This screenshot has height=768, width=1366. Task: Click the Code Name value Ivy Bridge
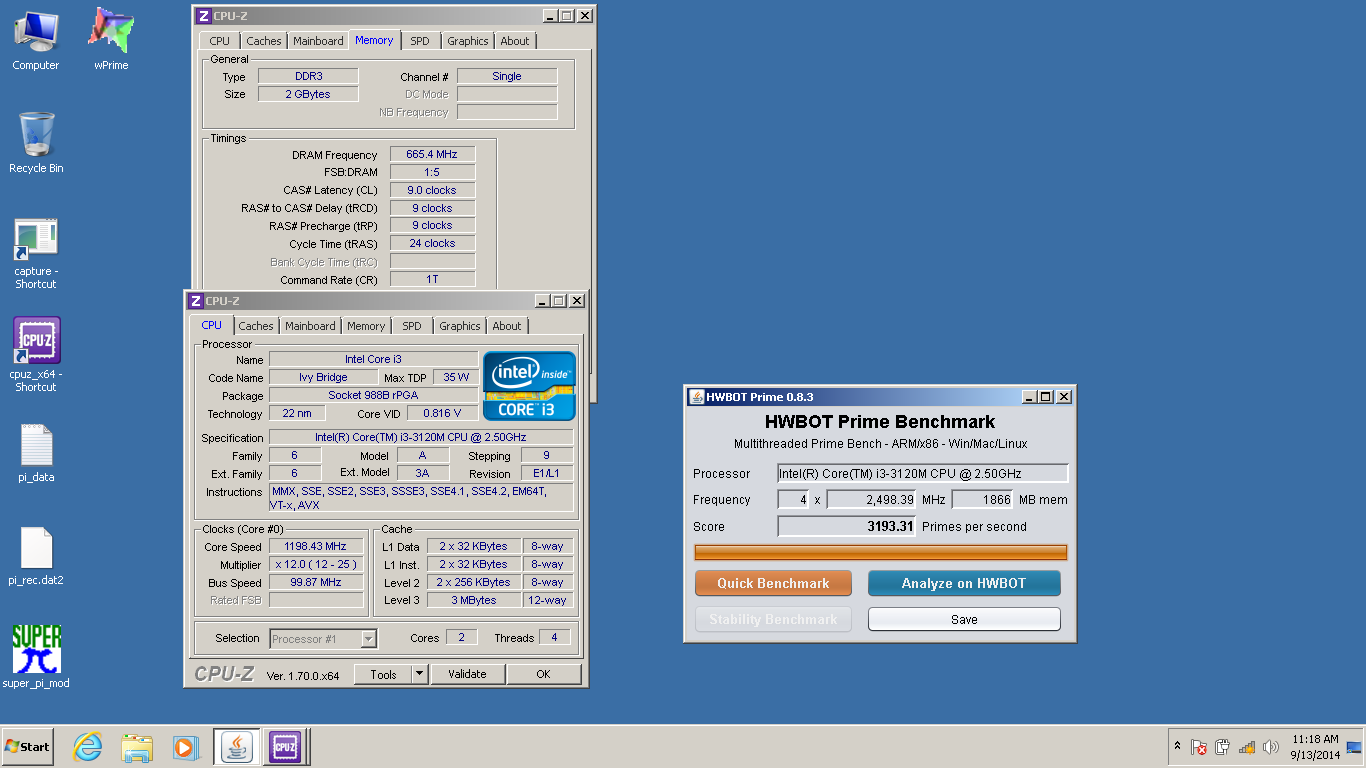coord(323,377)
